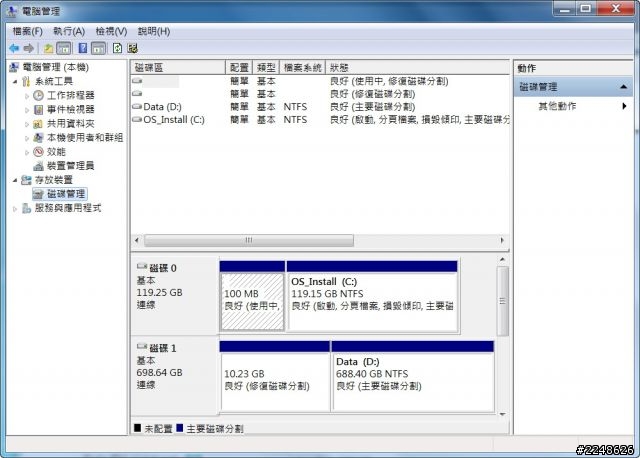Click the 電腦管理 (本機) root icon

[14, 67]
